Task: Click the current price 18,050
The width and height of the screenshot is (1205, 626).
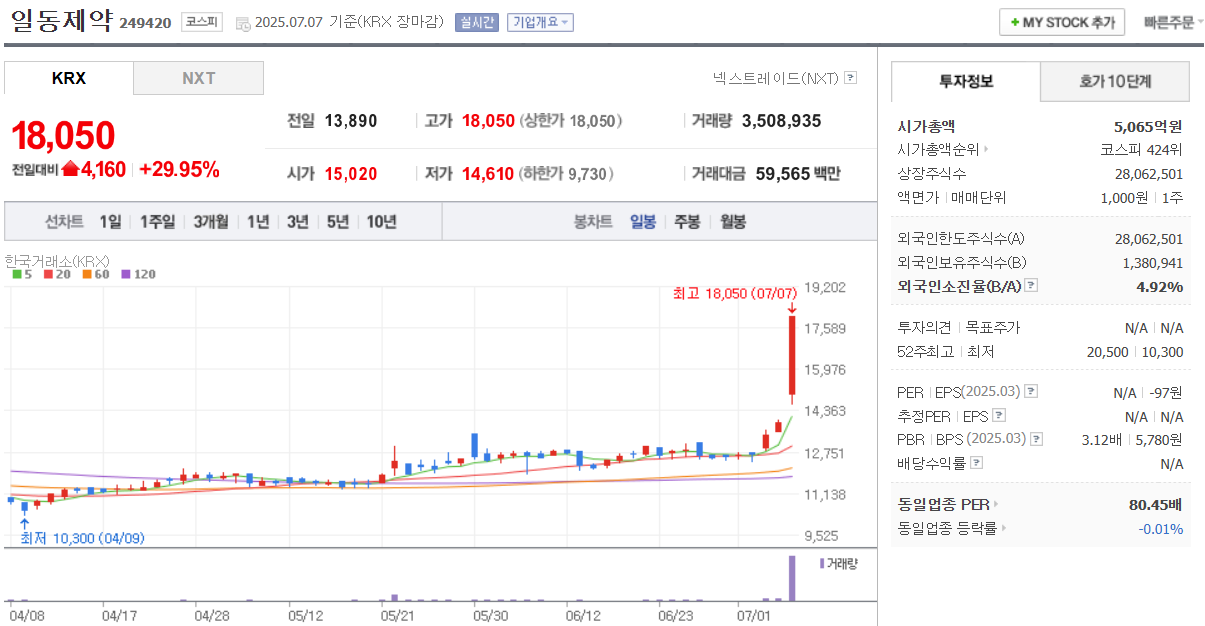Action: [63, 135]
